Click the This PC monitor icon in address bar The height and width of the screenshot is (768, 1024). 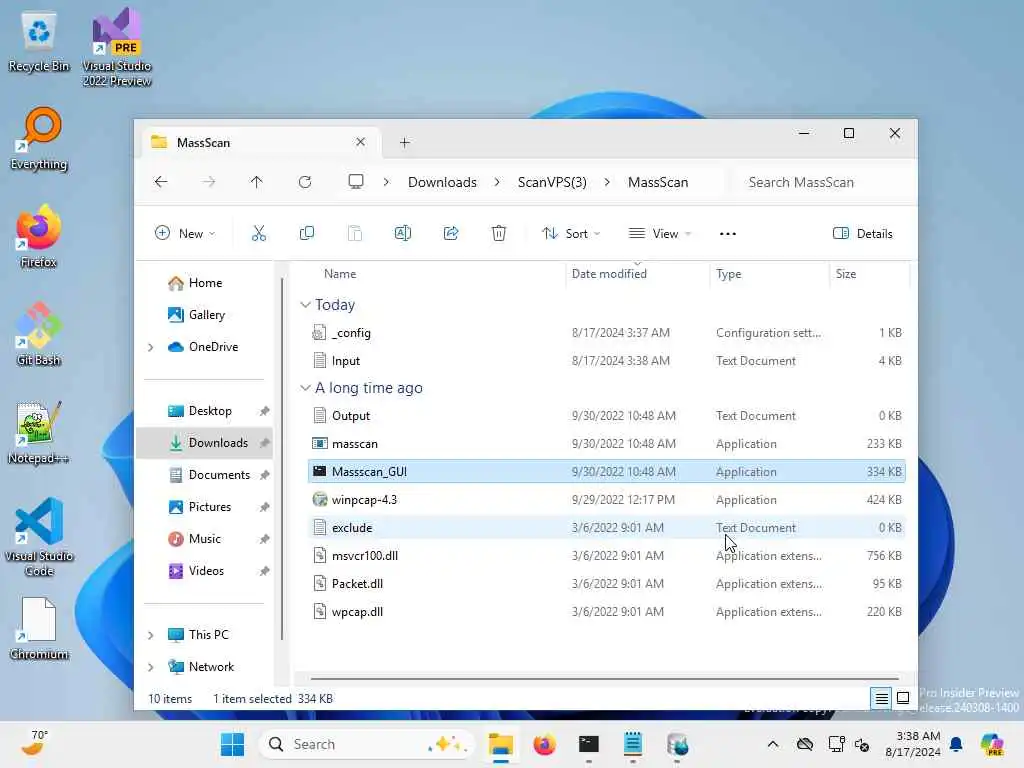pos(356,182)
